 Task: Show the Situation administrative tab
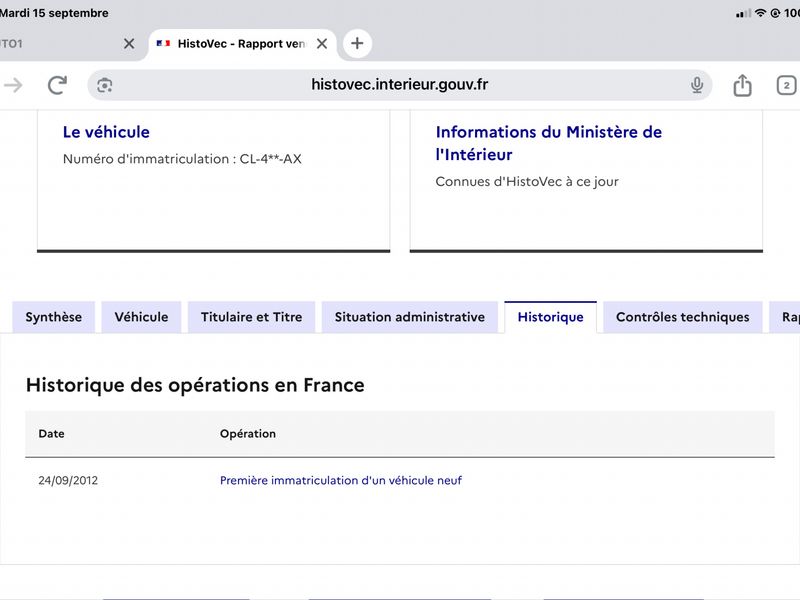tap(410, 317)
